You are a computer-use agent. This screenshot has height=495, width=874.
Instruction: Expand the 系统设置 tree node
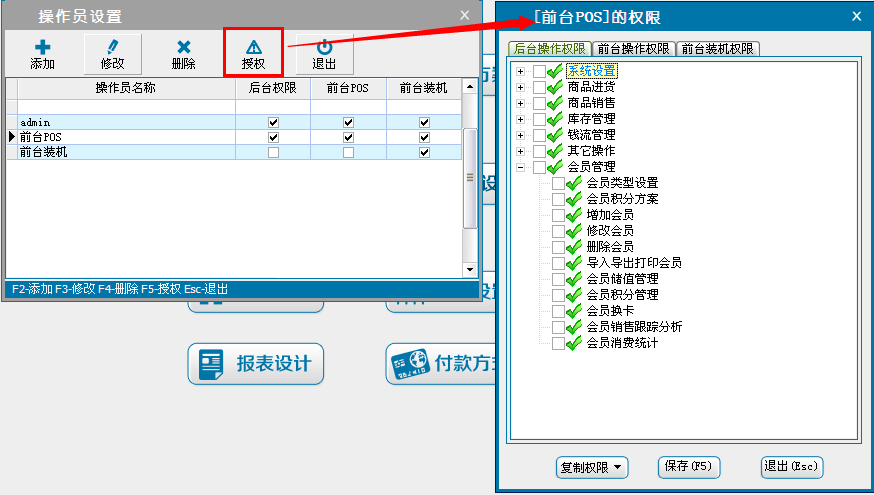coord(520,71)
